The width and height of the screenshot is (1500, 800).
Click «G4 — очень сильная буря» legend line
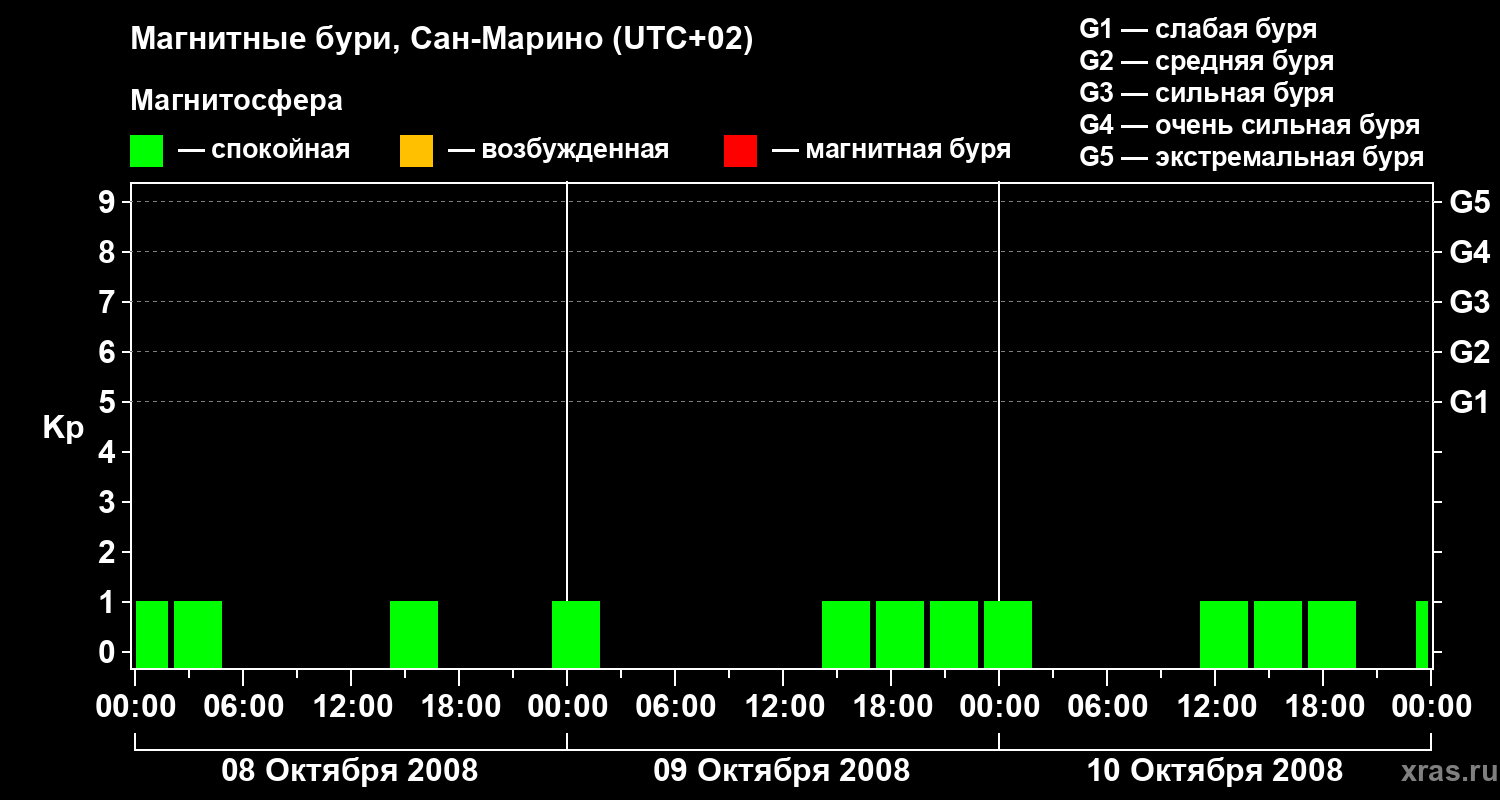1250,125
